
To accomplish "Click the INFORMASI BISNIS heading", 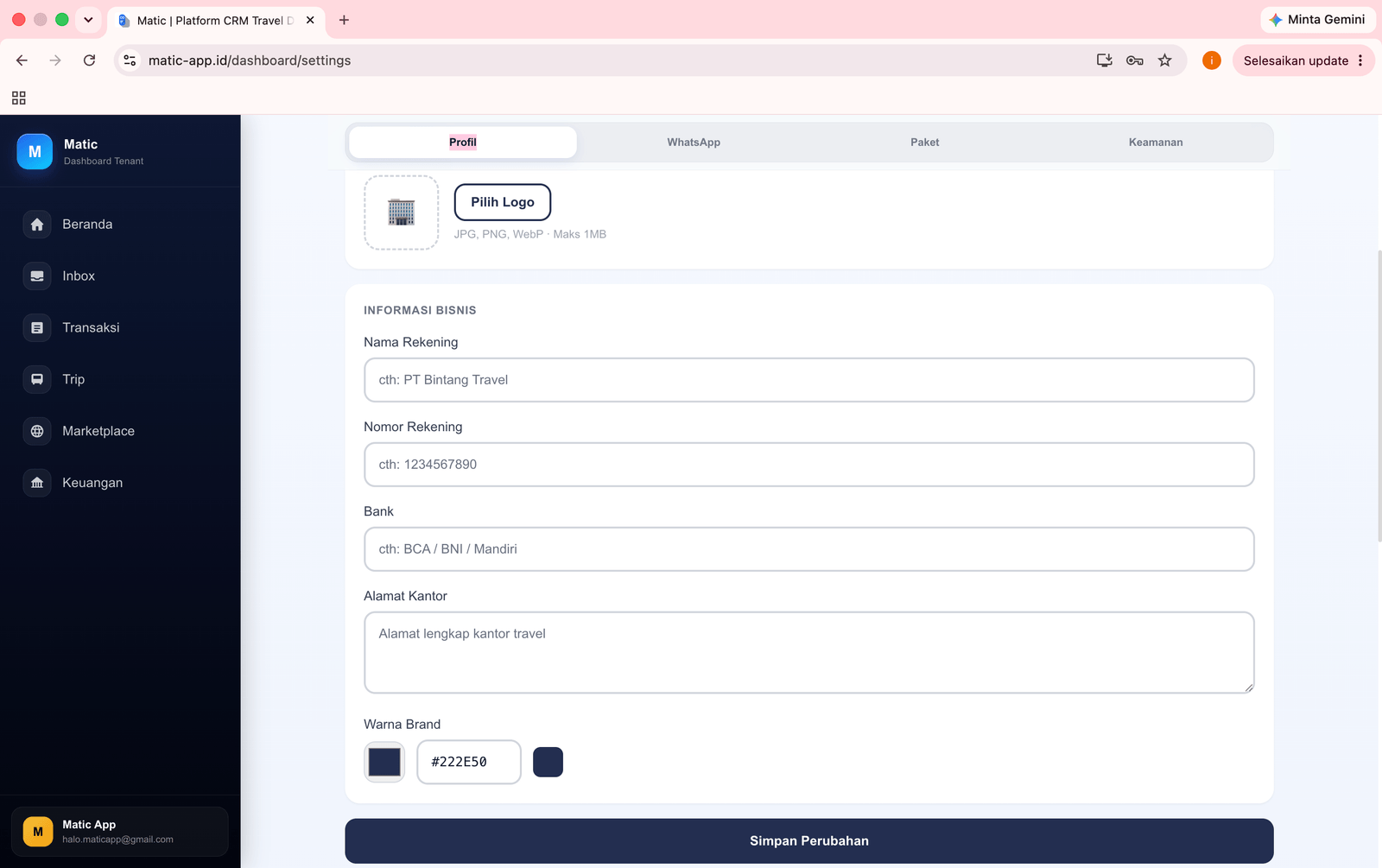I will point(420,310).
